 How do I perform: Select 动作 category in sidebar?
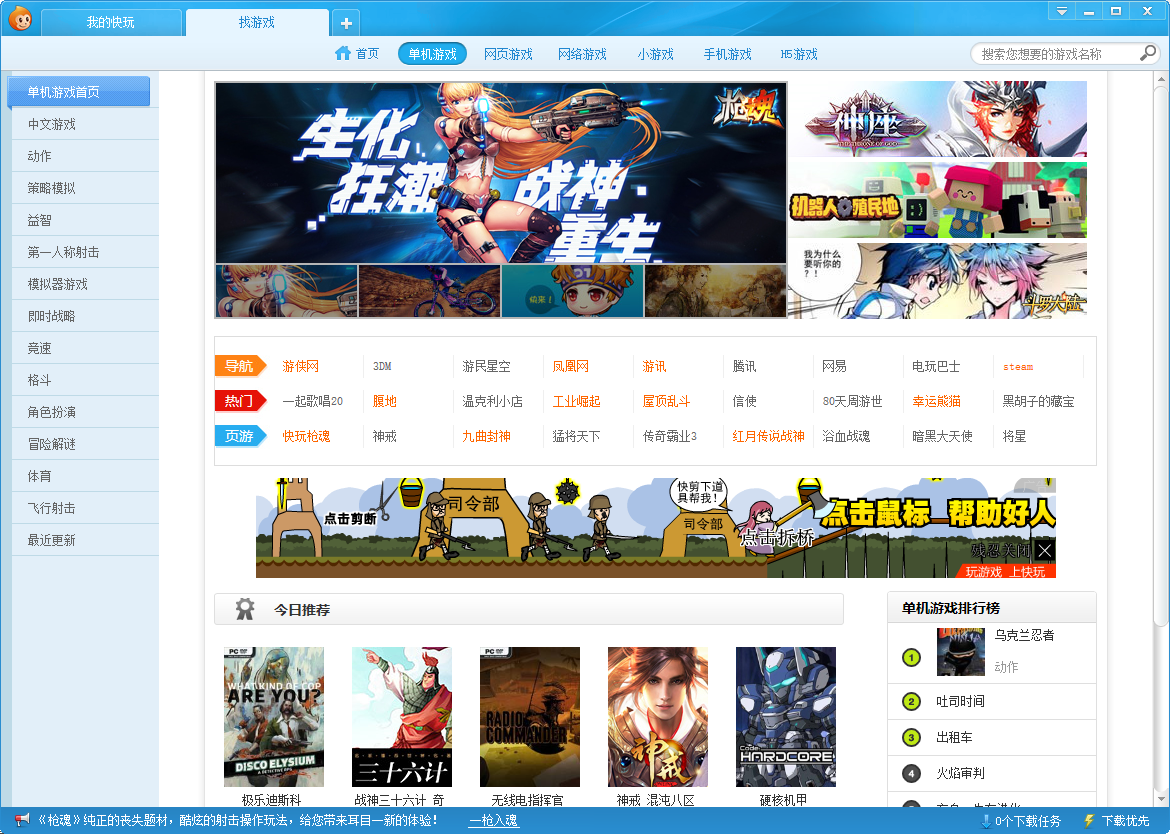85,156
